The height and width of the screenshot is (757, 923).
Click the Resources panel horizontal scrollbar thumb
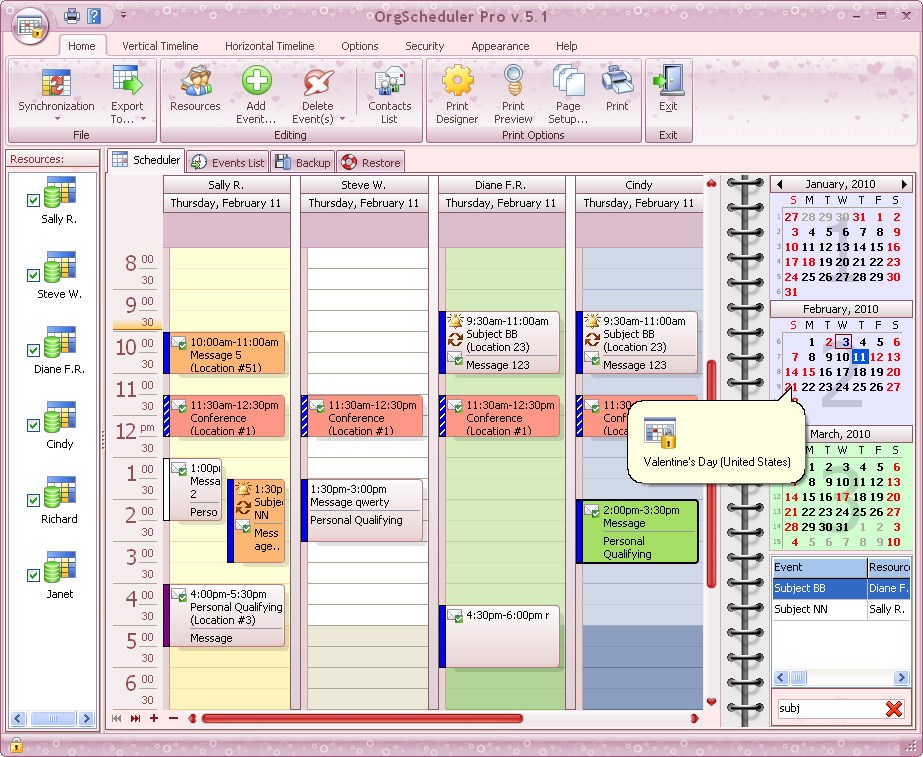tap(52, 719)
